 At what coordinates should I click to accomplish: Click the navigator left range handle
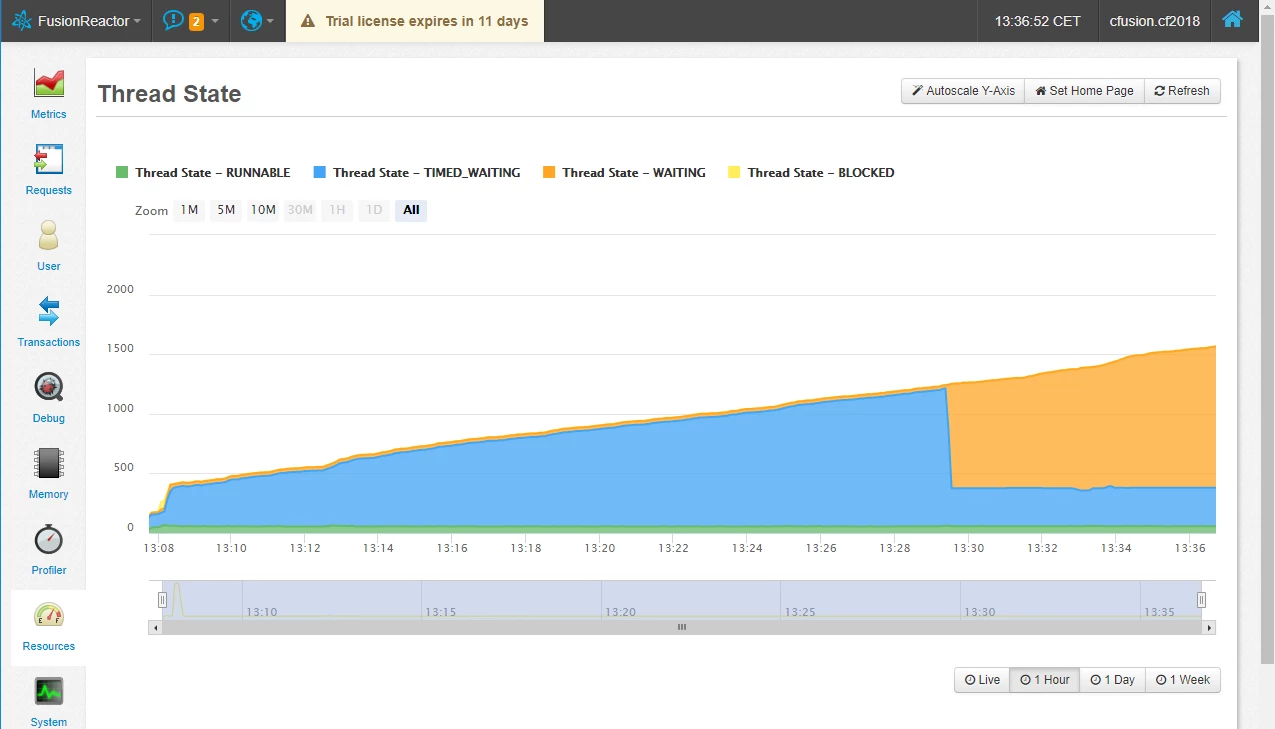point(162,600)
